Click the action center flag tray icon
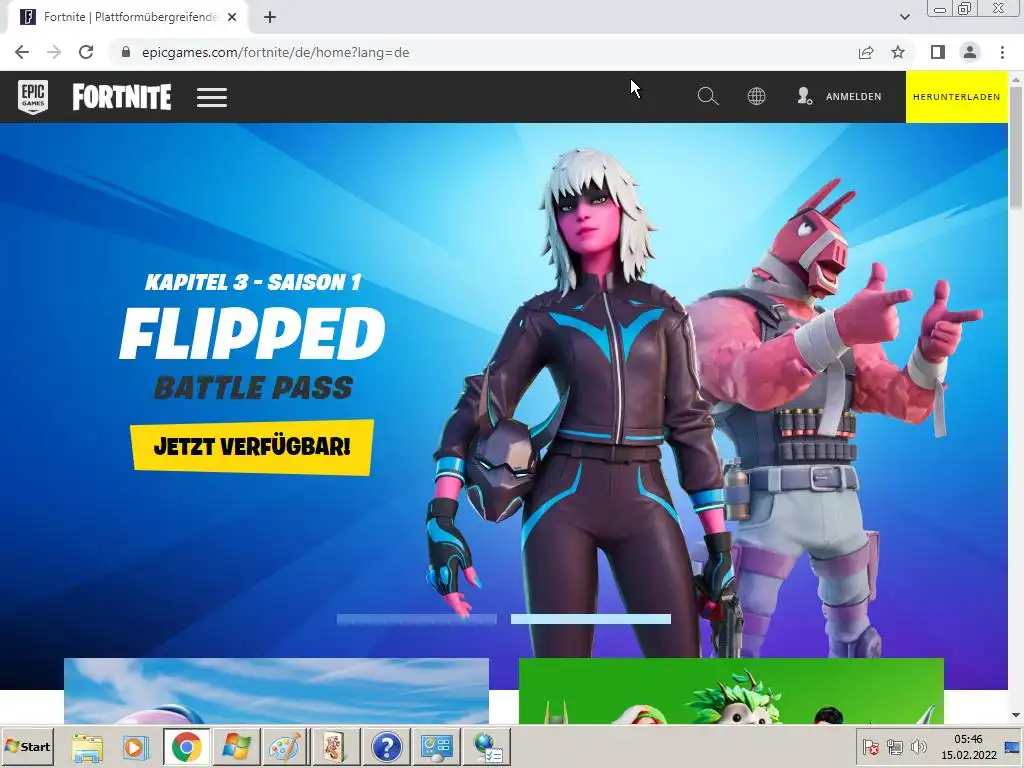The image size is (1024, 768). (870, 747)
